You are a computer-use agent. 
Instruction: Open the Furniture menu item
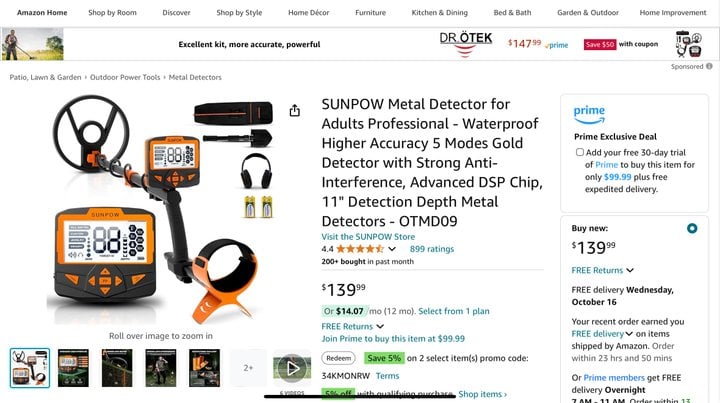point(371,12)
